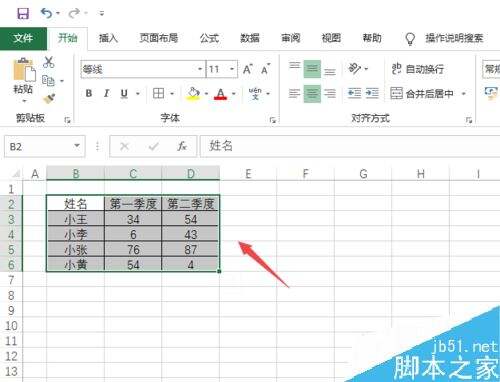The image size is (500, 382).
Task: Click the Format Painter brush icon
Action: [x=49, y=98]
